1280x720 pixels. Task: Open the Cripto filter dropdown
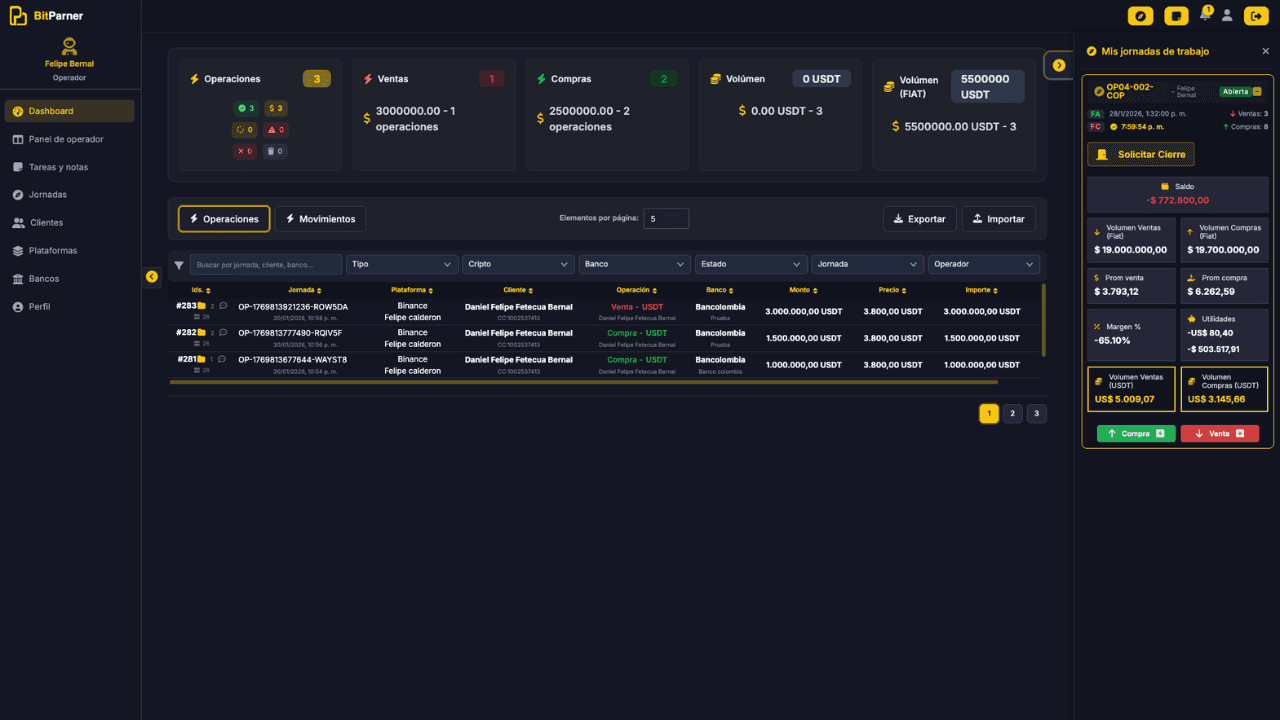click(x=518, y=265)
